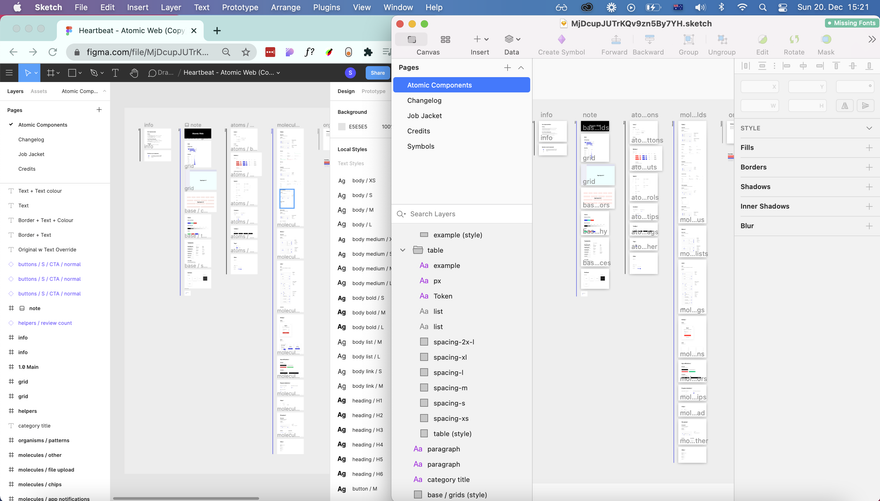Select Changelog page in Sketch
880x501 pixels.
pos(424,100)
